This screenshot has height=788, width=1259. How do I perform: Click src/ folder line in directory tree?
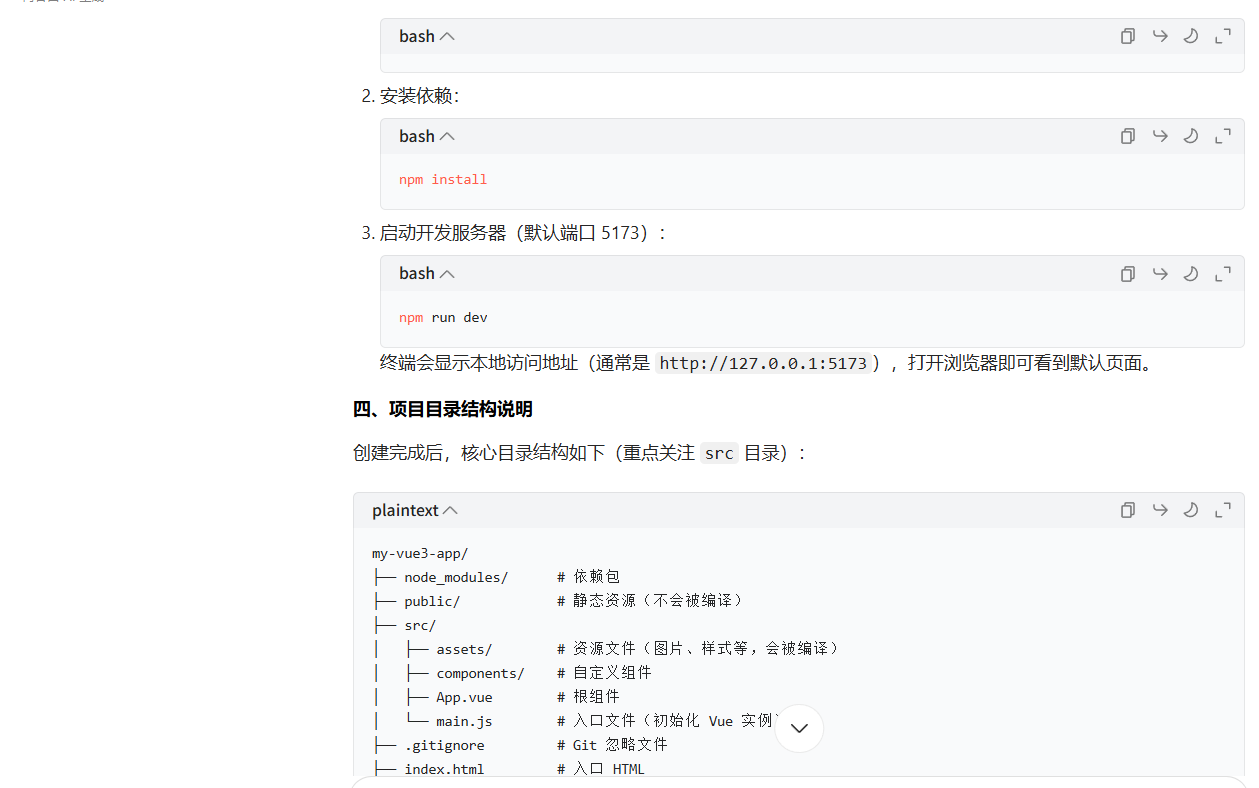click(x=420, y=625)
